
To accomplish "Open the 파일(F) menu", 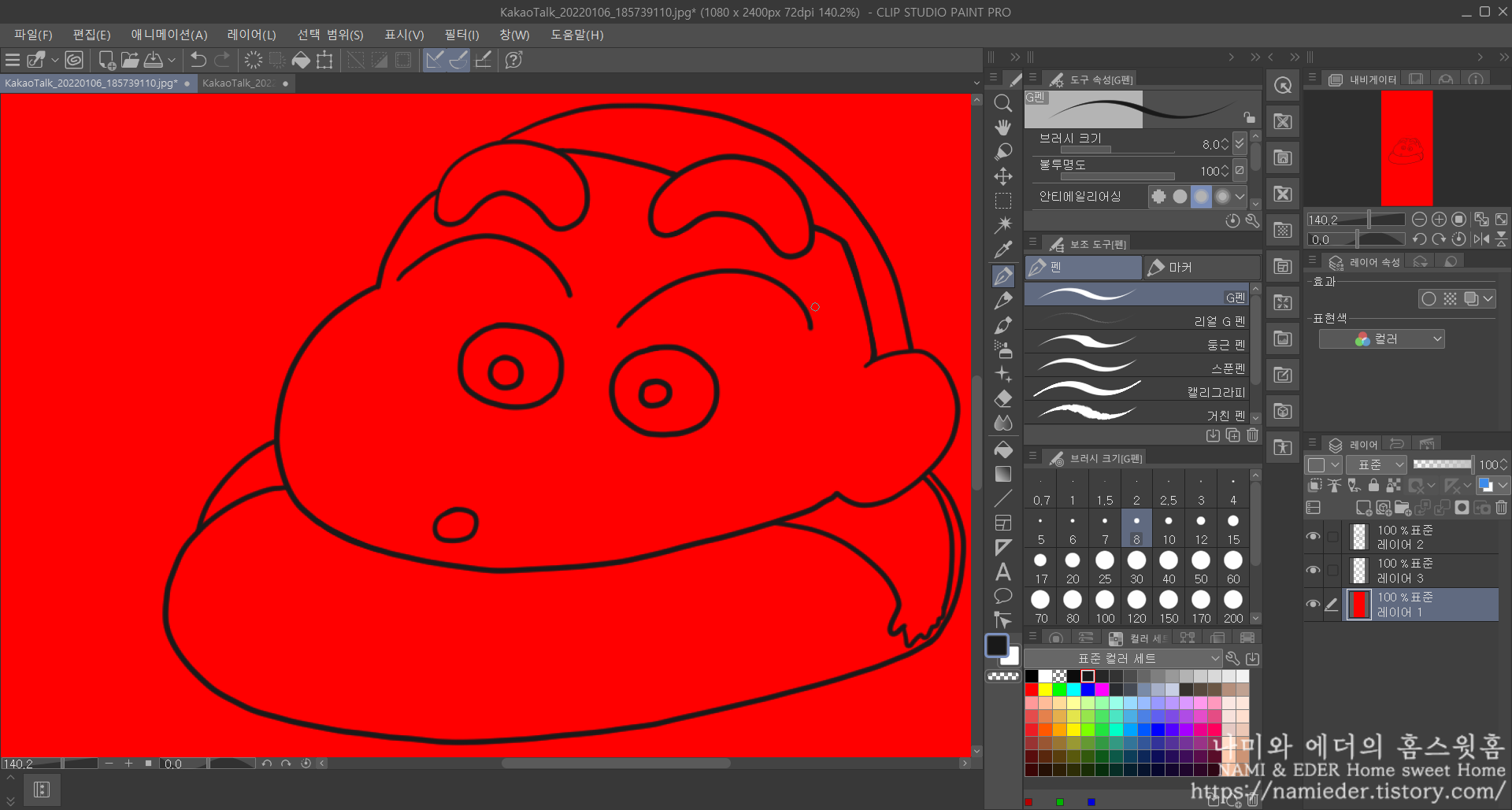I will point(32,35).
